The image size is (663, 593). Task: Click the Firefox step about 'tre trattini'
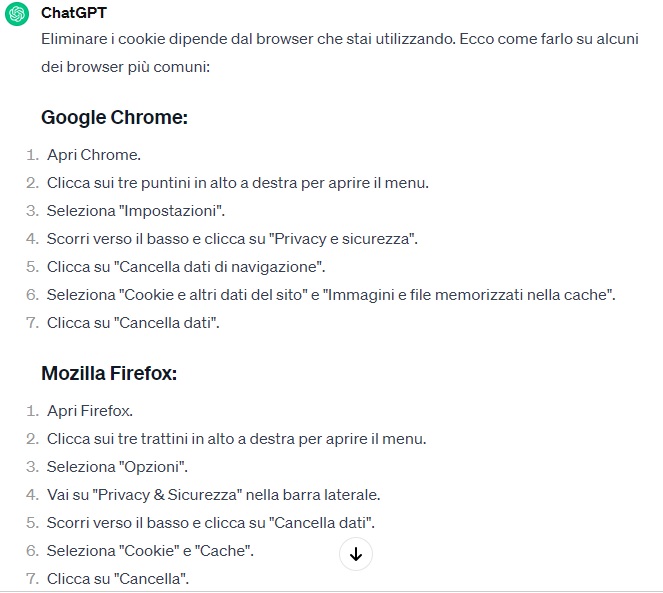pyautogui.click(x=236, y=439)
